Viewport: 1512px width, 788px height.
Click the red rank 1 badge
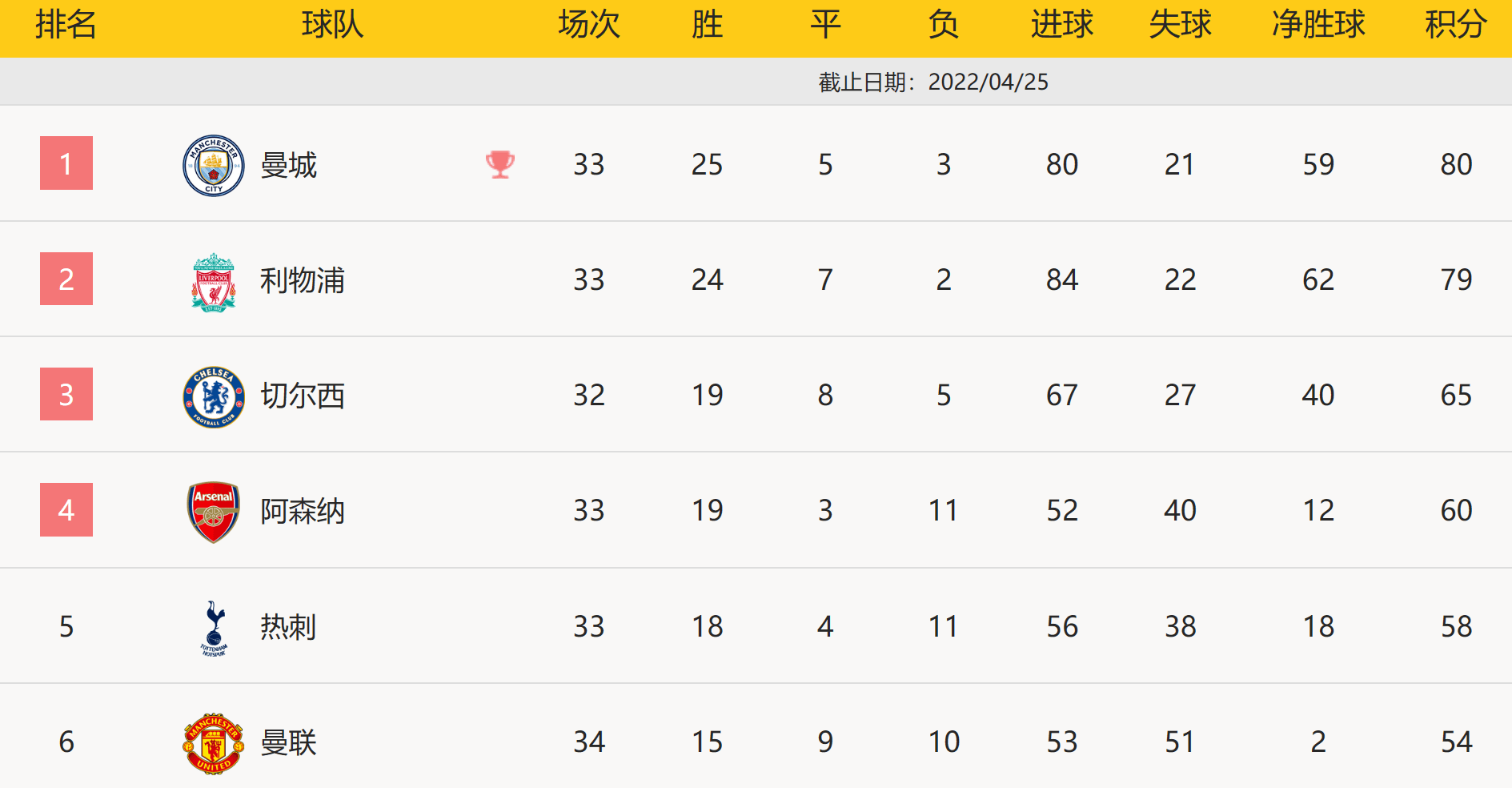coord(66,163)
